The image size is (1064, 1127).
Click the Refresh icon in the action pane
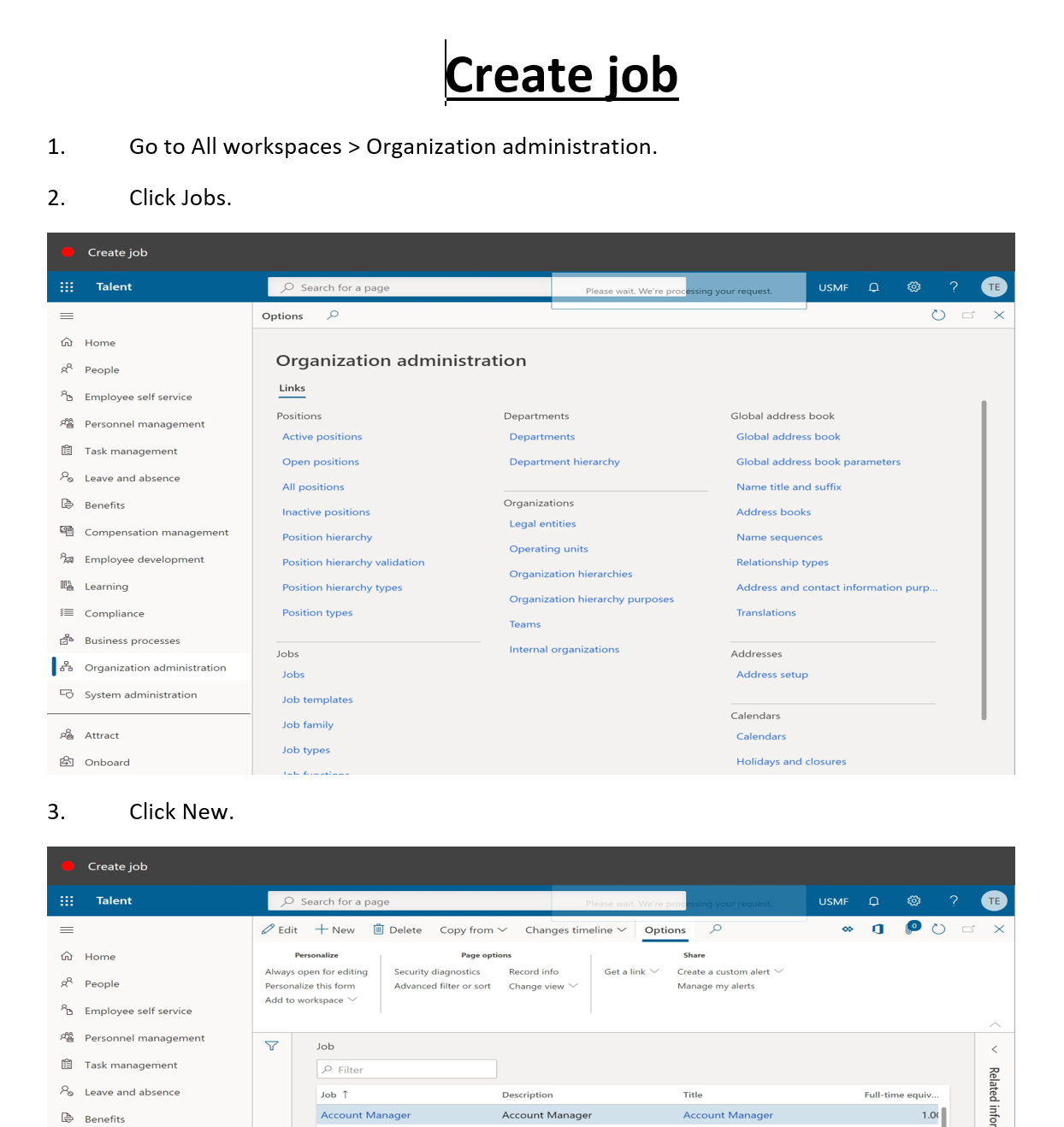938,929
